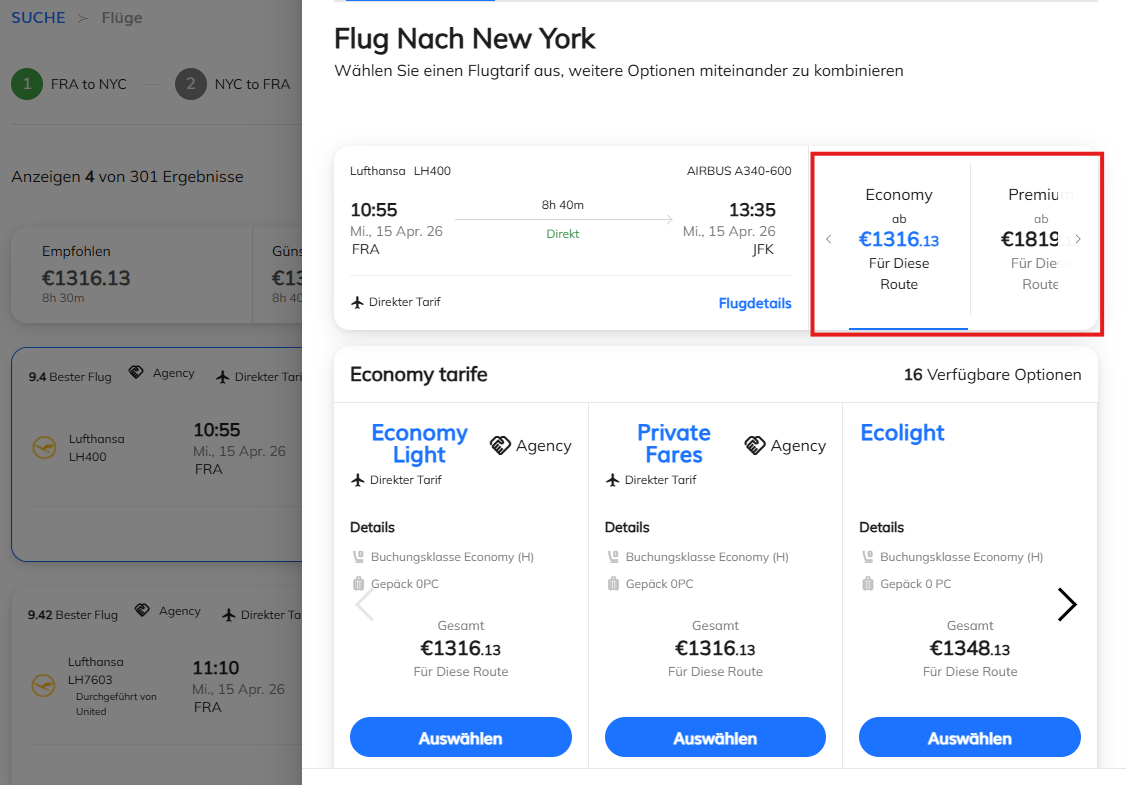Click the Agency handshake icon in Private Fares
This screenshot has width=1126, height=785.
pos(755,445)
